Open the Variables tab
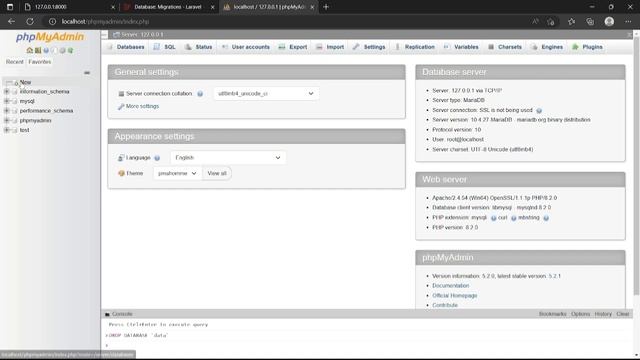Viewport: 640px width, 360px height. click(x=461, y=47)
